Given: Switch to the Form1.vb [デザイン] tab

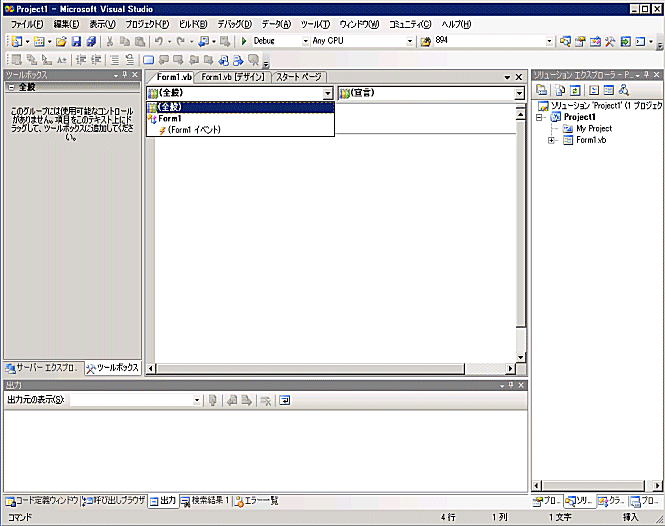Looking at the screenshot, I should 232,77.
